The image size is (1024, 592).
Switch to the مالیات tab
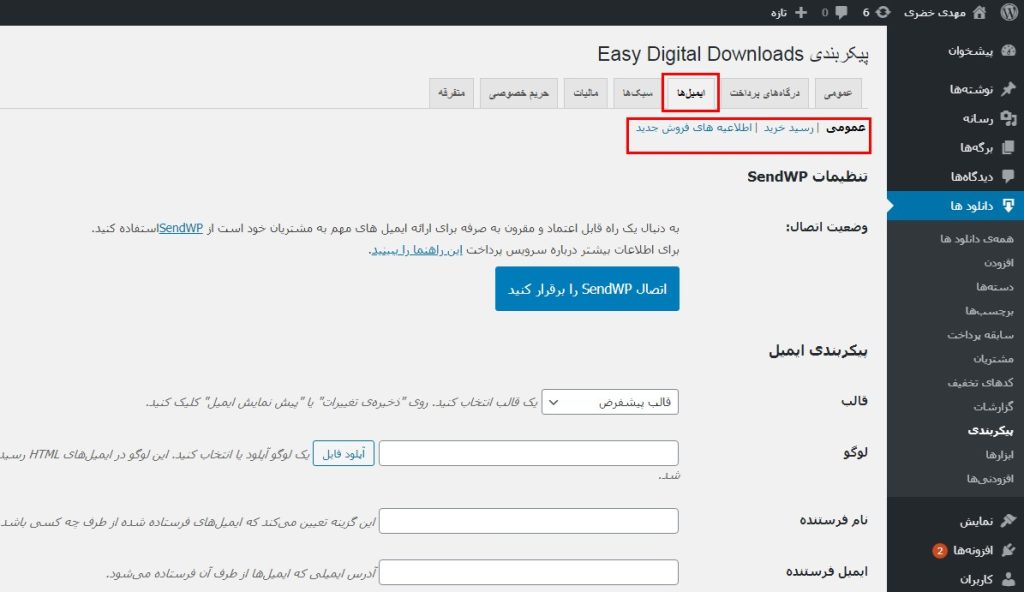[x=586, y=93]
